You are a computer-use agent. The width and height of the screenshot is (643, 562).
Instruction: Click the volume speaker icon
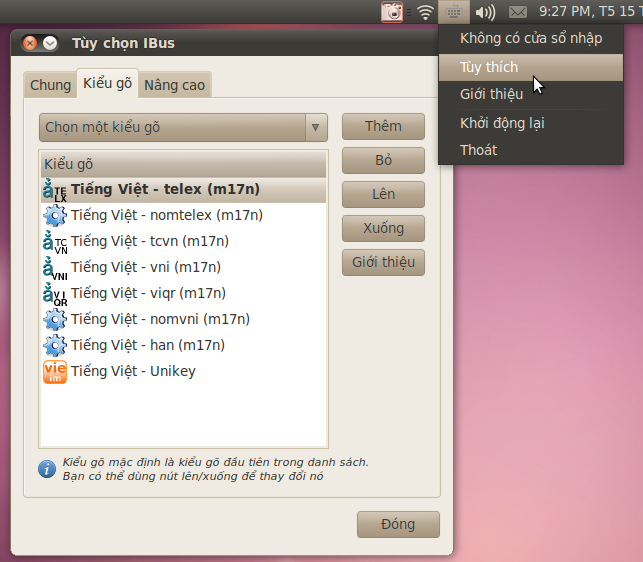pyautogui.click(x=485, y=12)
